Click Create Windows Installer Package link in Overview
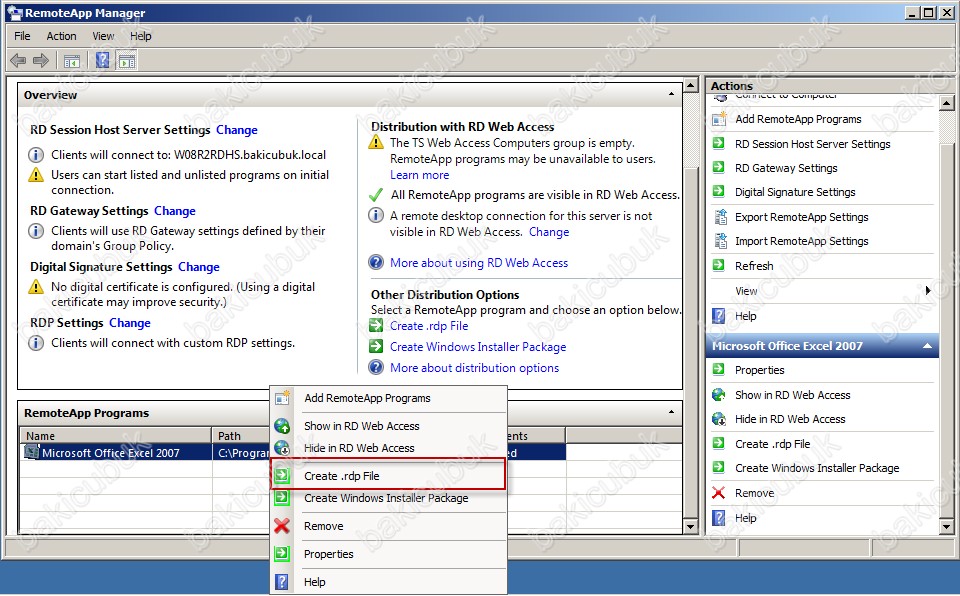 coord(478,347)
